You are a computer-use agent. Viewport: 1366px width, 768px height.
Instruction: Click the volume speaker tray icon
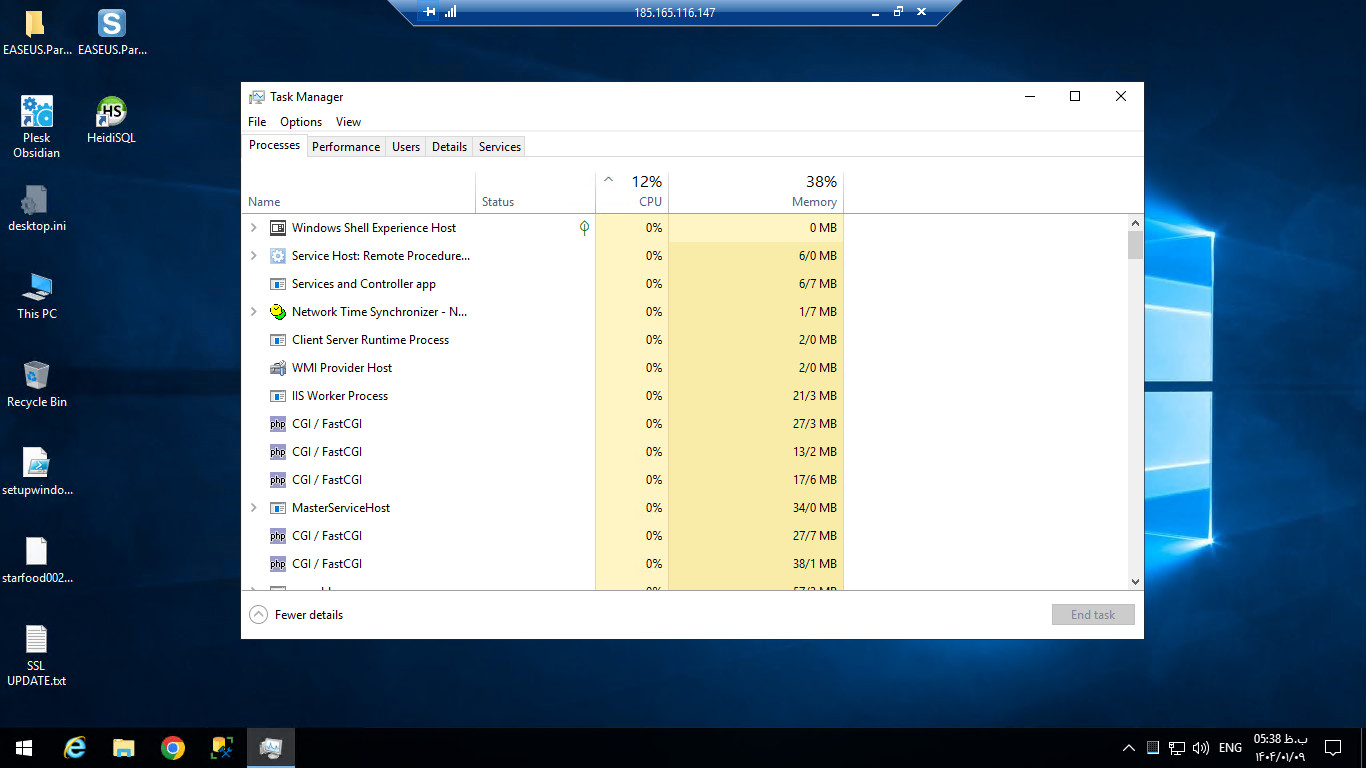pos(1201,748)
